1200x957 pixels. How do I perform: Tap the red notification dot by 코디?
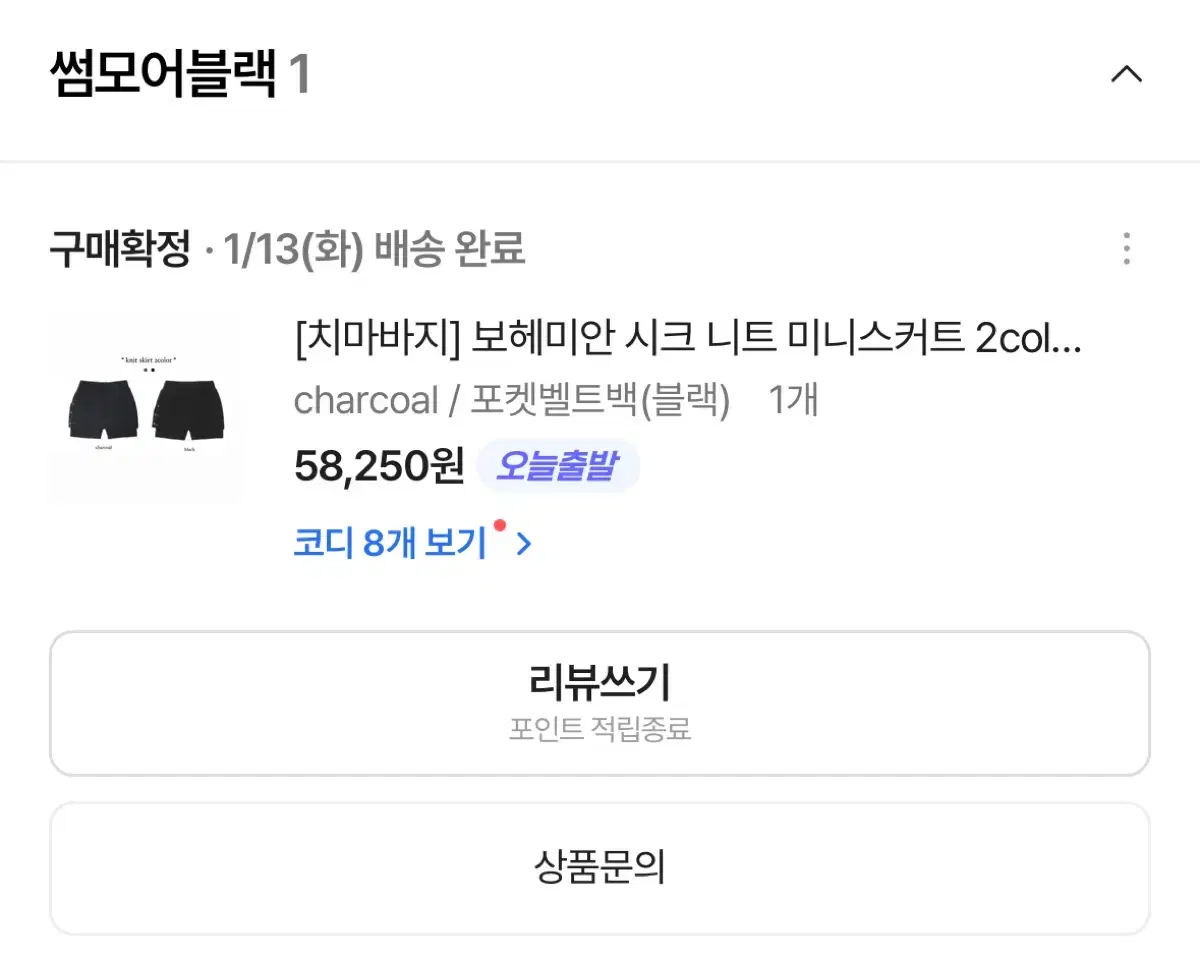click(x=499, y=525)
